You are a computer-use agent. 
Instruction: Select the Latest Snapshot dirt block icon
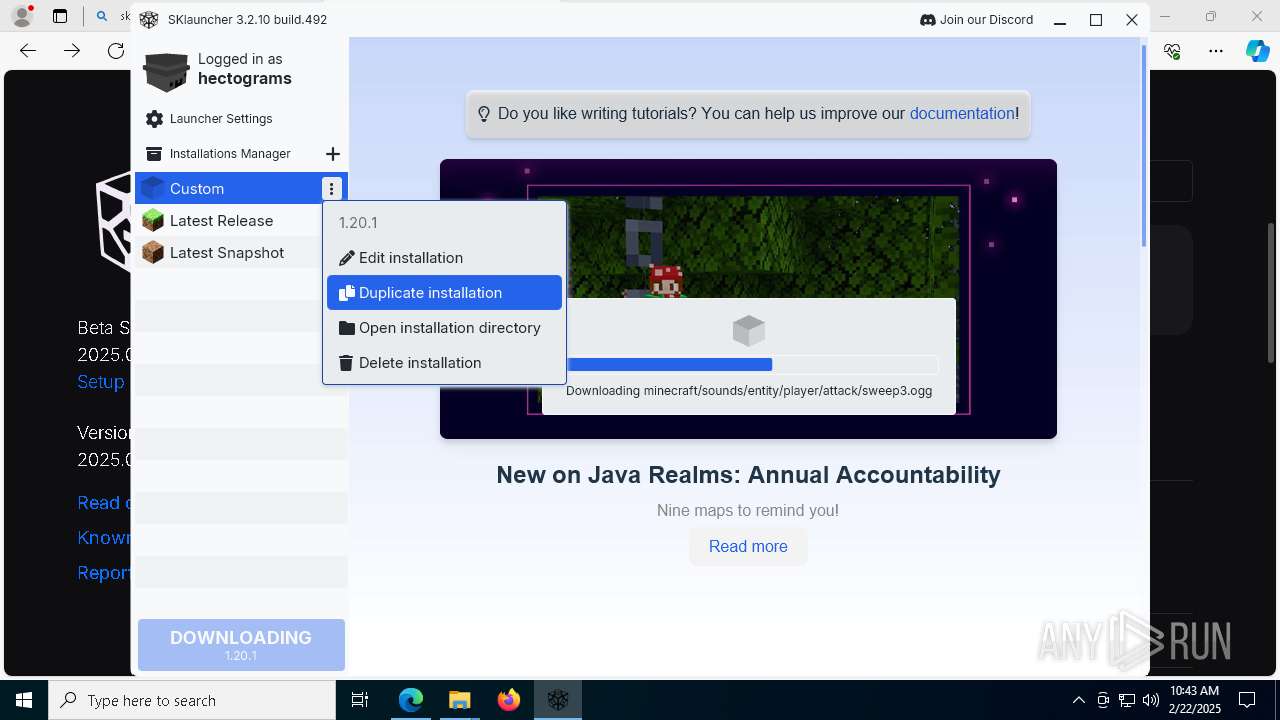click(x=153, y=252)
